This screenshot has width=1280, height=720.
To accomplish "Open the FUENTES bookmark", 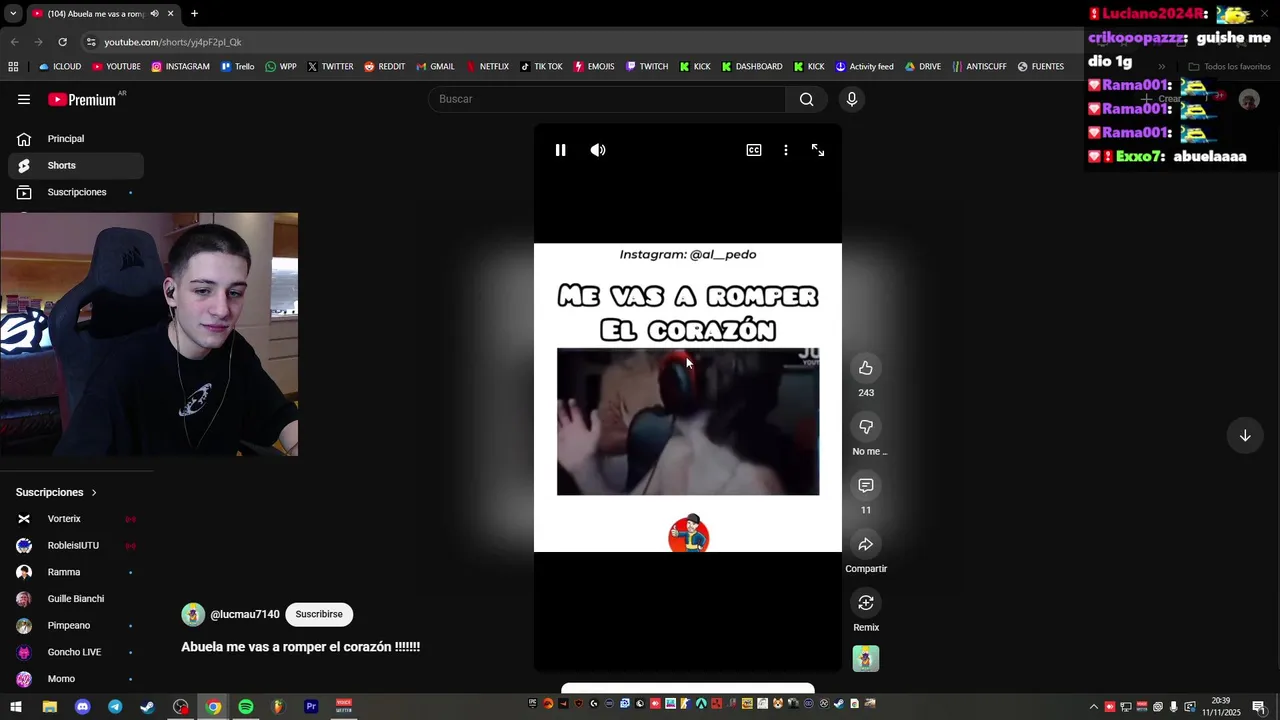I will click(1041, 67).
